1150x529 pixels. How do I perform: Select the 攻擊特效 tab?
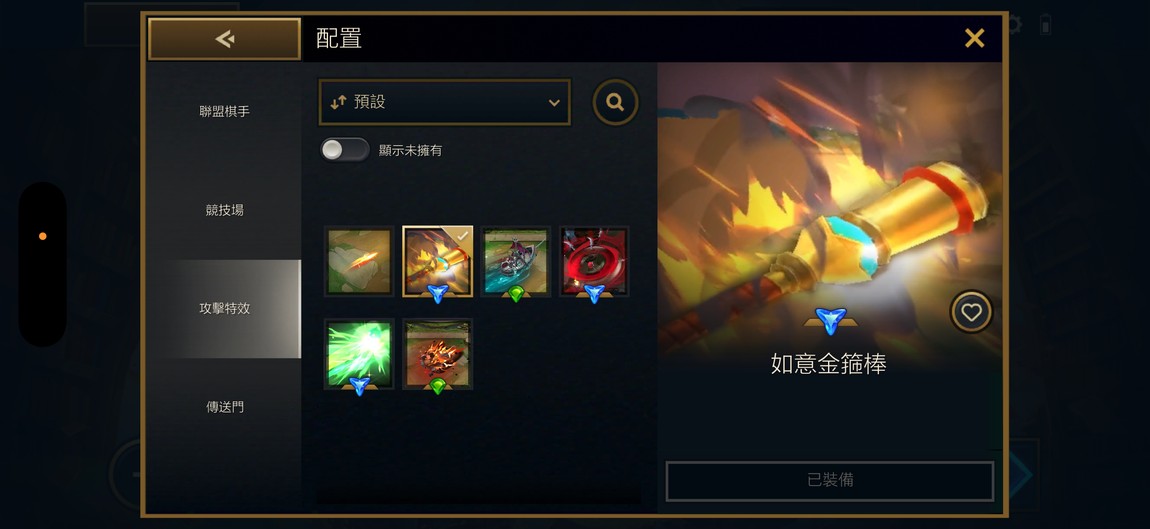pos(224,308)
